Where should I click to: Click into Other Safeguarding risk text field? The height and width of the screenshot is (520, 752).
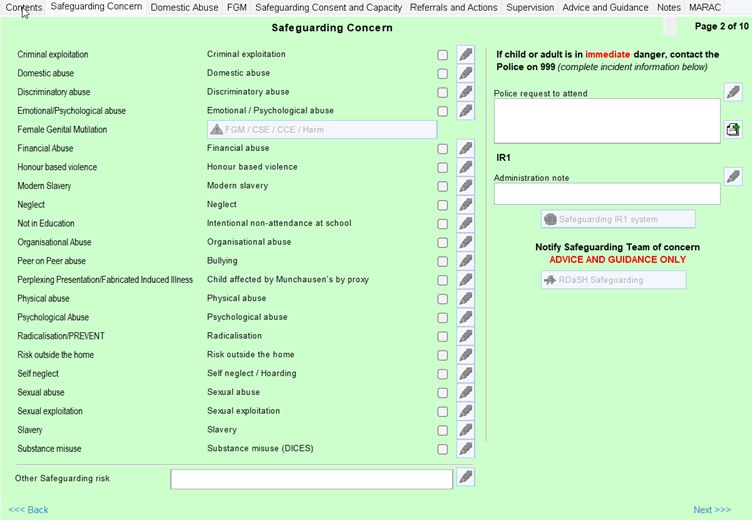coord(312,479)
